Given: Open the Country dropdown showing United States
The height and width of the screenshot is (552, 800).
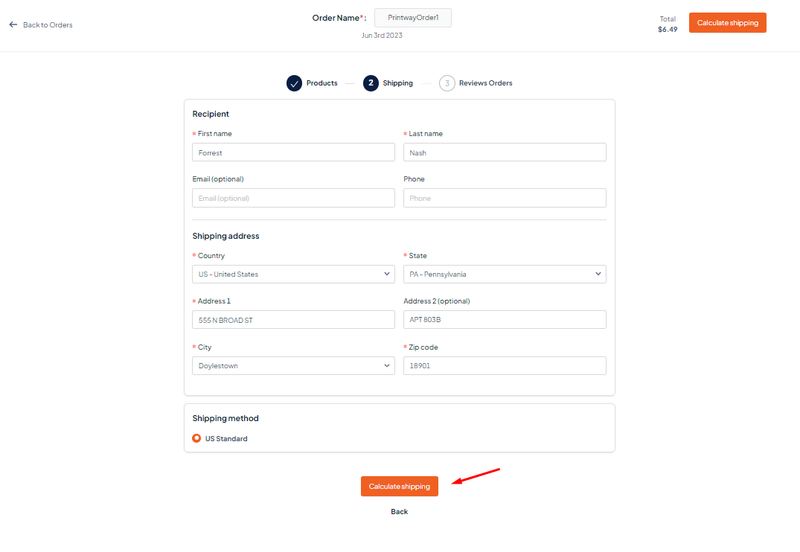Looking at the screenshot, I should [x=293, y=274].
